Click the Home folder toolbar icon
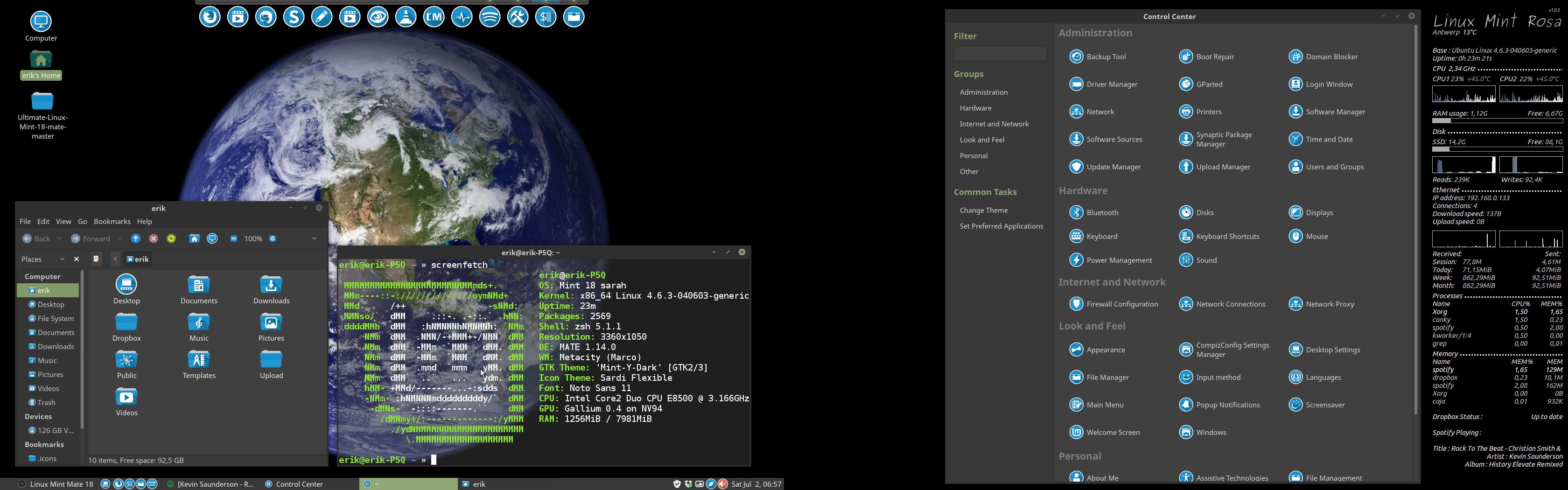 (194, 238)
